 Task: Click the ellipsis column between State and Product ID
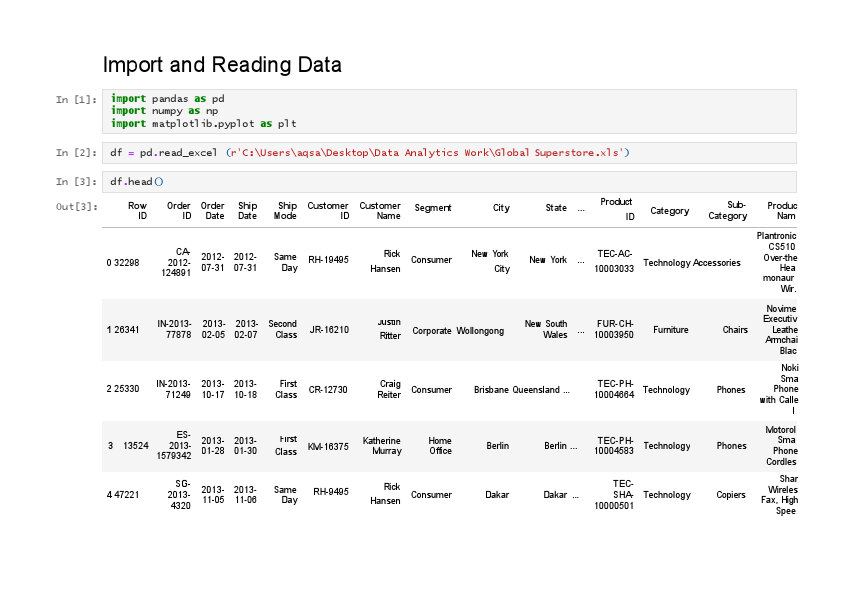pyautogui.click(x=582, y=210)
